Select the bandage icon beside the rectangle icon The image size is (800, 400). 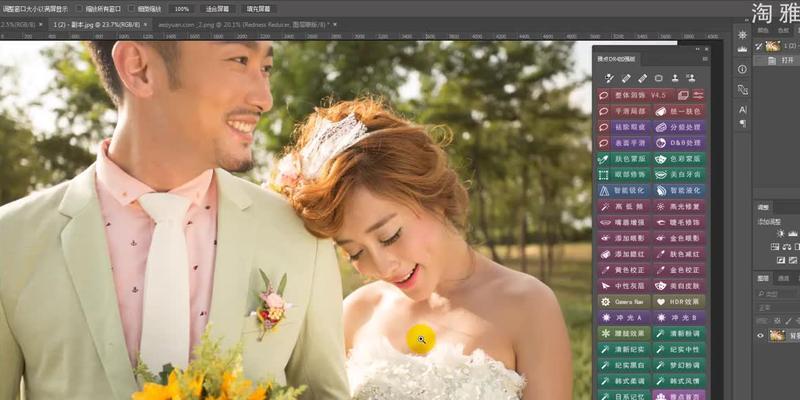click(642, 78)
